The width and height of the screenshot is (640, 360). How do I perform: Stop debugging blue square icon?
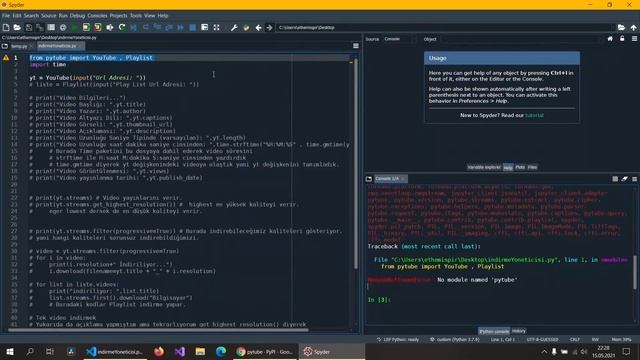pos(193,27)
